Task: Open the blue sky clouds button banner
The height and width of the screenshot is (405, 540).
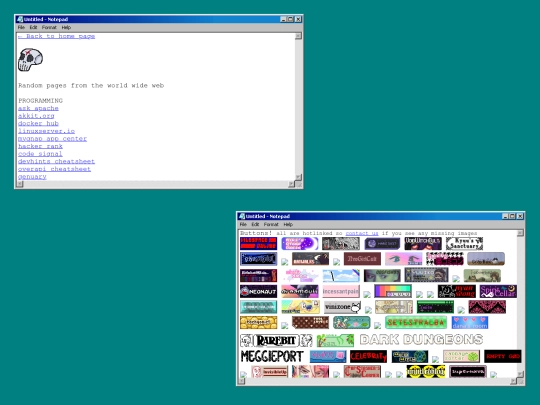Action: 341,276
